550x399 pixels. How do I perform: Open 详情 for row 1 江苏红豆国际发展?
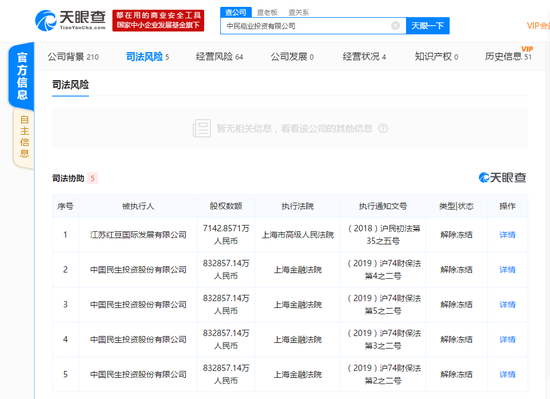507,235
